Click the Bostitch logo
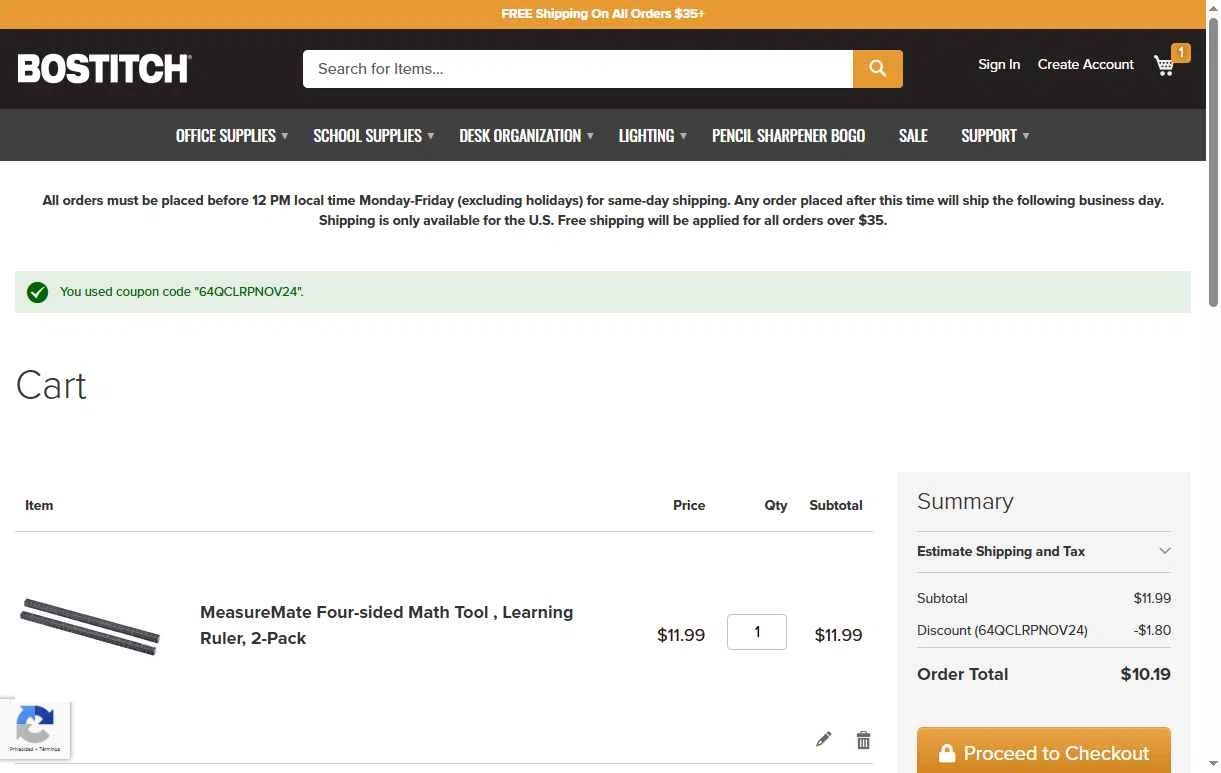 click(x=104, y=68)
